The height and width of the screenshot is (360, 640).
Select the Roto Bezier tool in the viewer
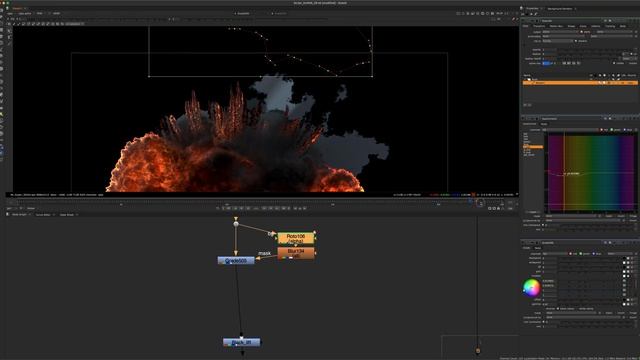tap(9, 43)
